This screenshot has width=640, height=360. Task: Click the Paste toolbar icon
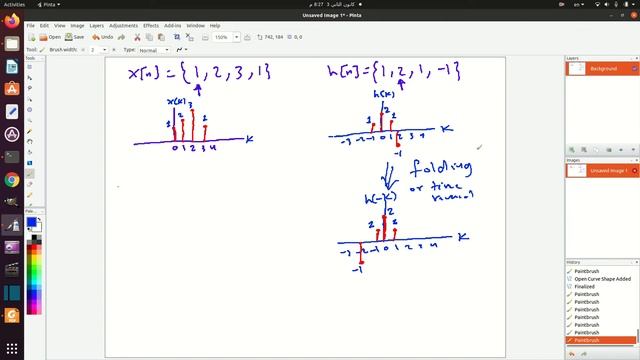(x=161, y=37)
